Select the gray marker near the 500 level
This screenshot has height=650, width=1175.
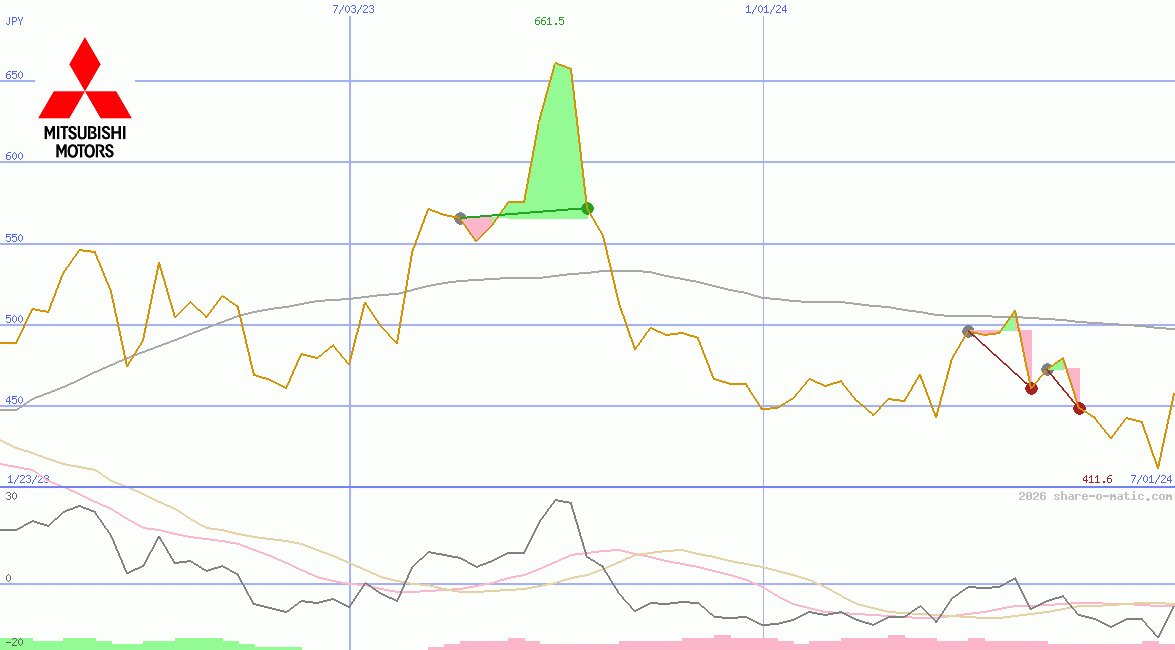[966, 331]
